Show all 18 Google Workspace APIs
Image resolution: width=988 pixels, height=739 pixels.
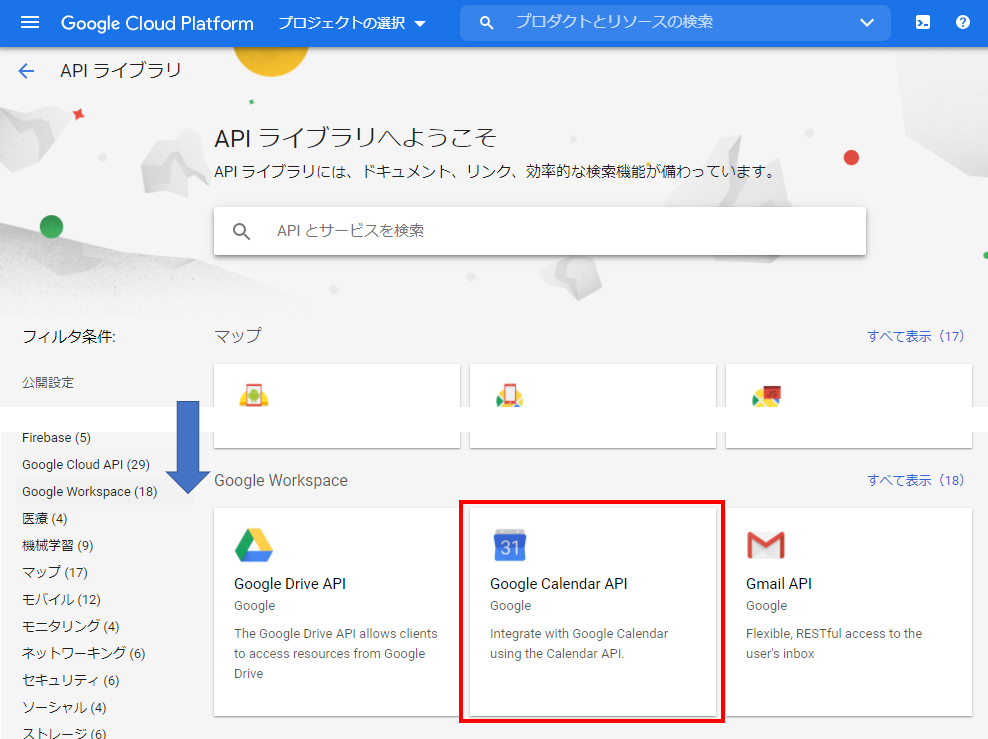coord(915,480)
